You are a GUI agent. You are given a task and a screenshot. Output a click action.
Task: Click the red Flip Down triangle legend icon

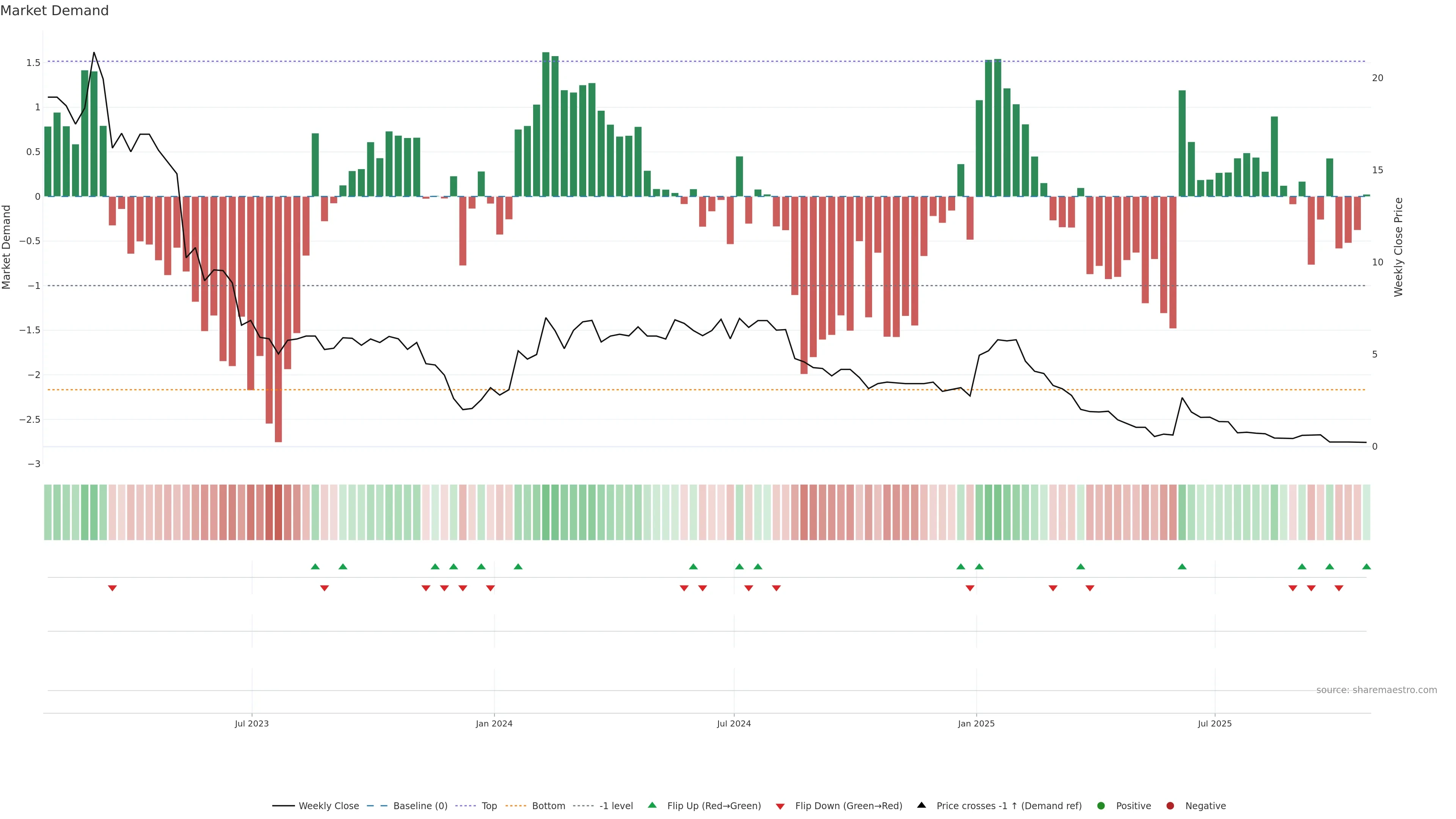[780, 806]
